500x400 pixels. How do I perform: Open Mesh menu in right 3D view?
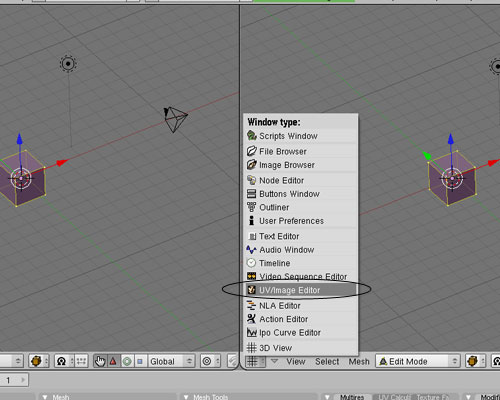click(x=359, y=361)
